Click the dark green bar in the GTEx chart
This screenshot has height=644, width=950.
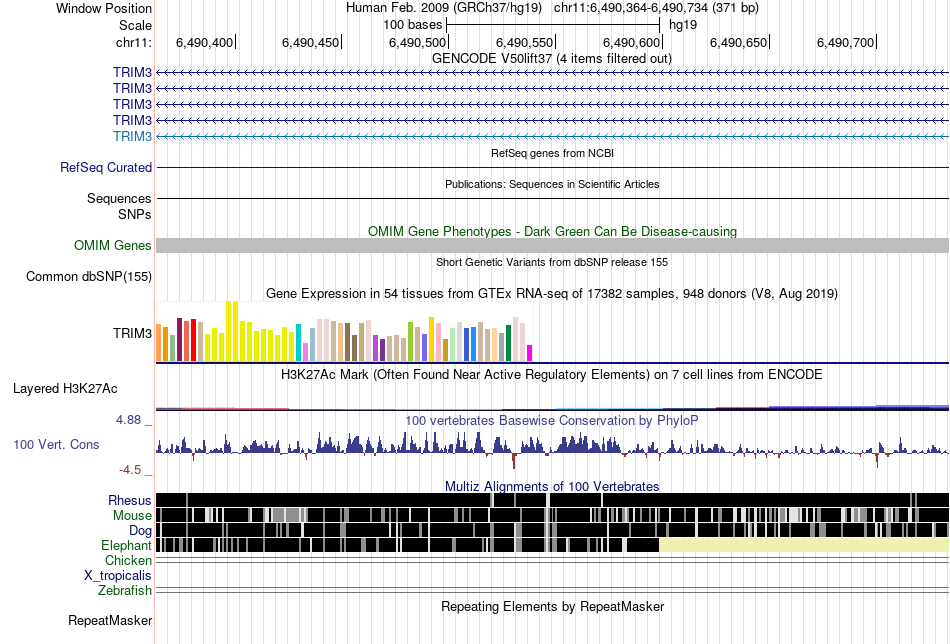click(508, 344)
